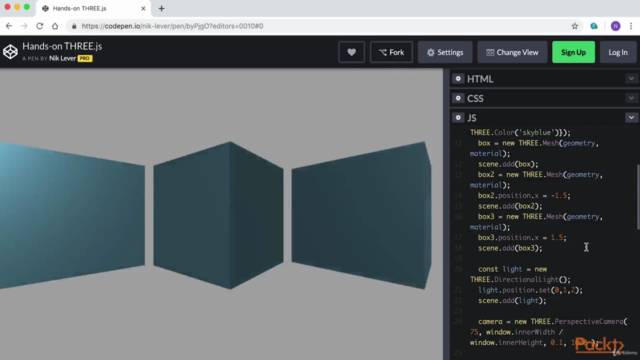640x360 pixels.
Task: Click the 'scene.add(box3);' code line
Action: [x=510, y=248]
